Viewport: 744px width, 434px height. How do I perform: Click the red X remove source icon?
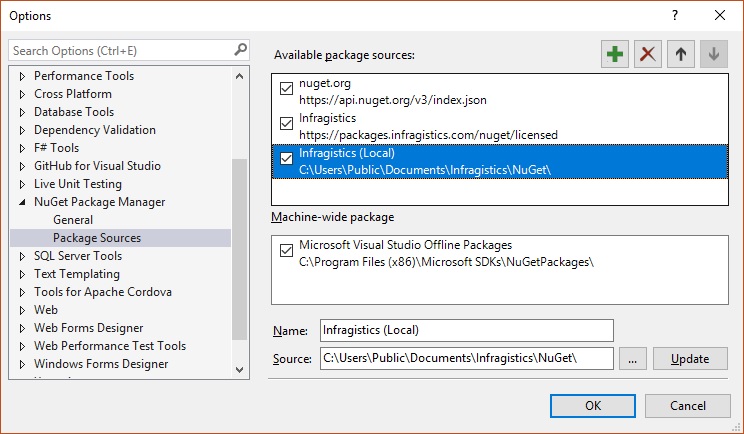click(x=648, y=55)
